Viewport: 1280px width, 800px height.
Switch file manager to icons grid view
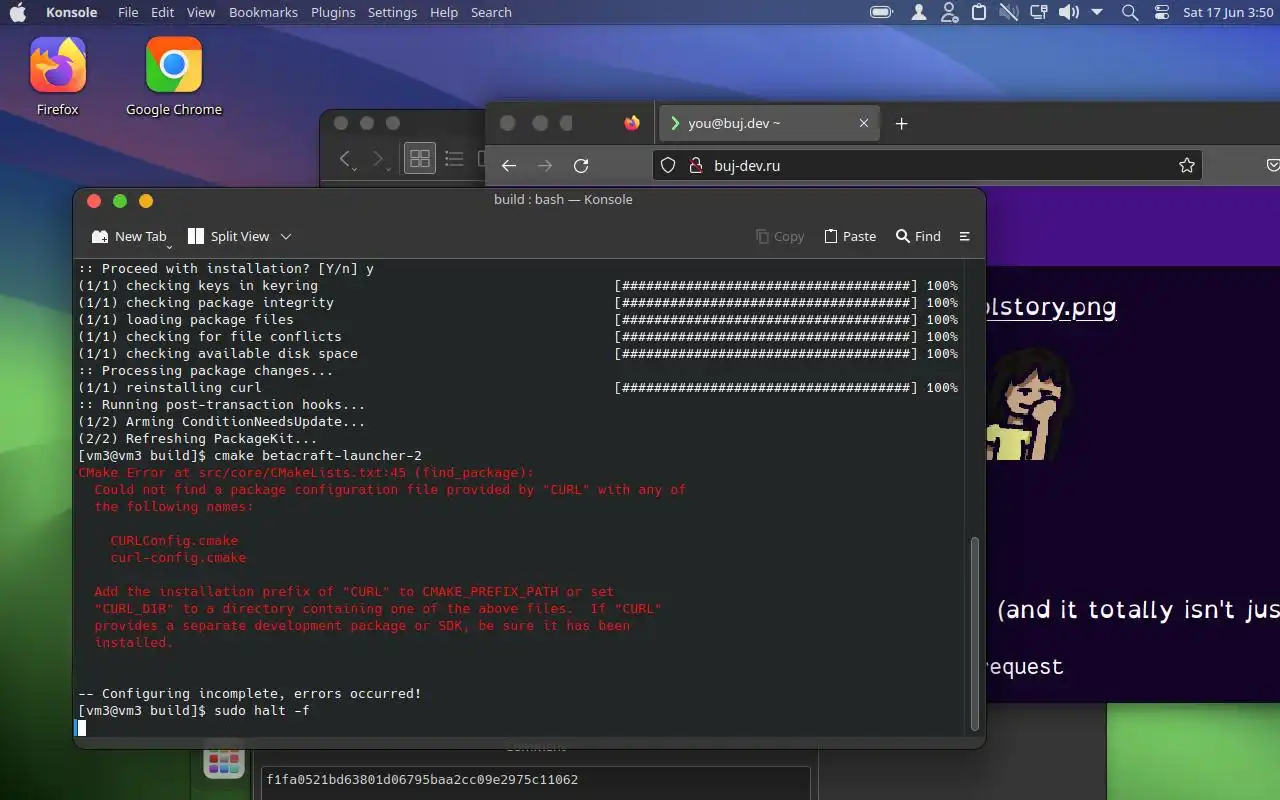420,158
